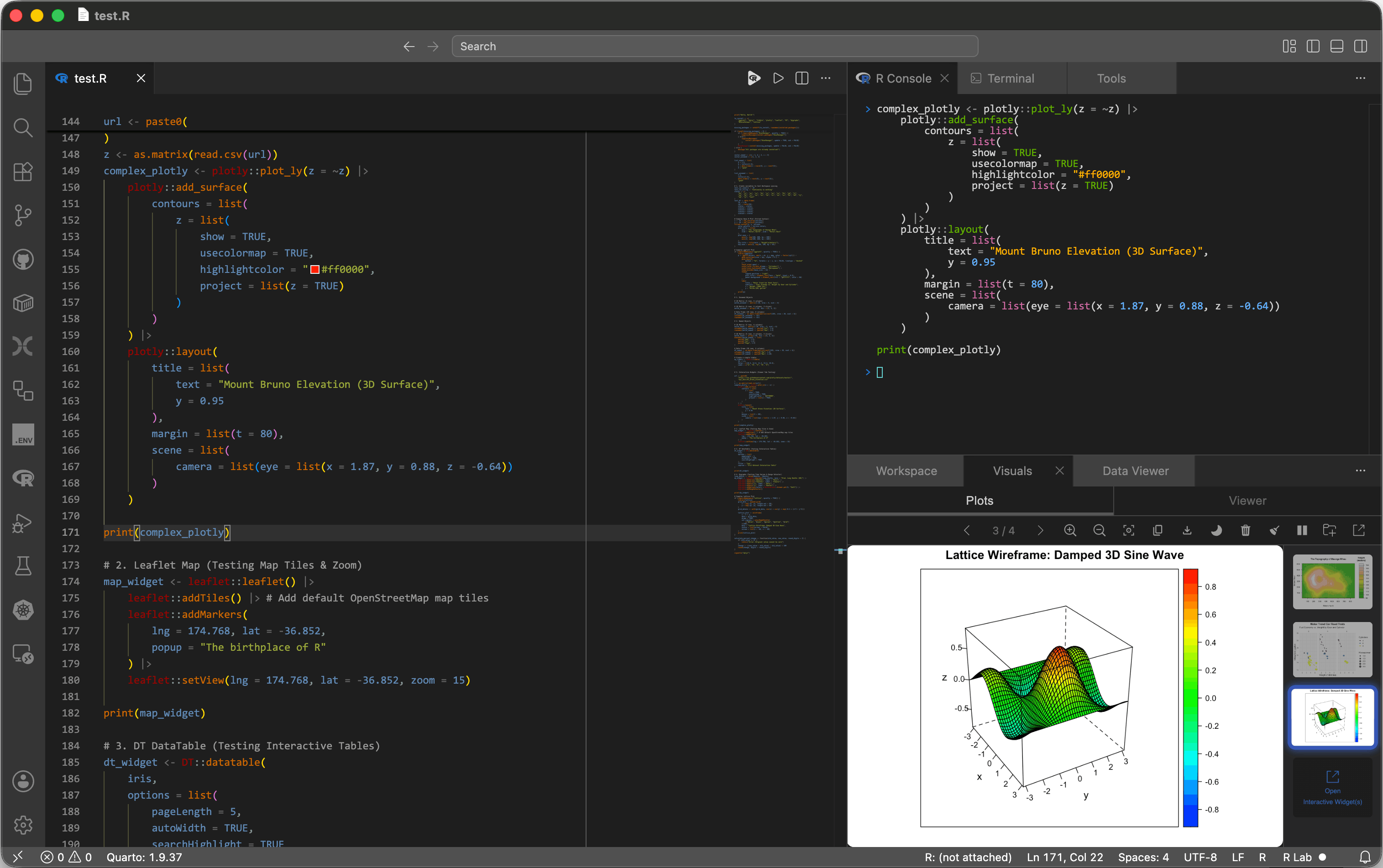Viewport: 1383px width, 868px height.
Task: Click the #ff0000 red color swatch
Action: point(314,269)
